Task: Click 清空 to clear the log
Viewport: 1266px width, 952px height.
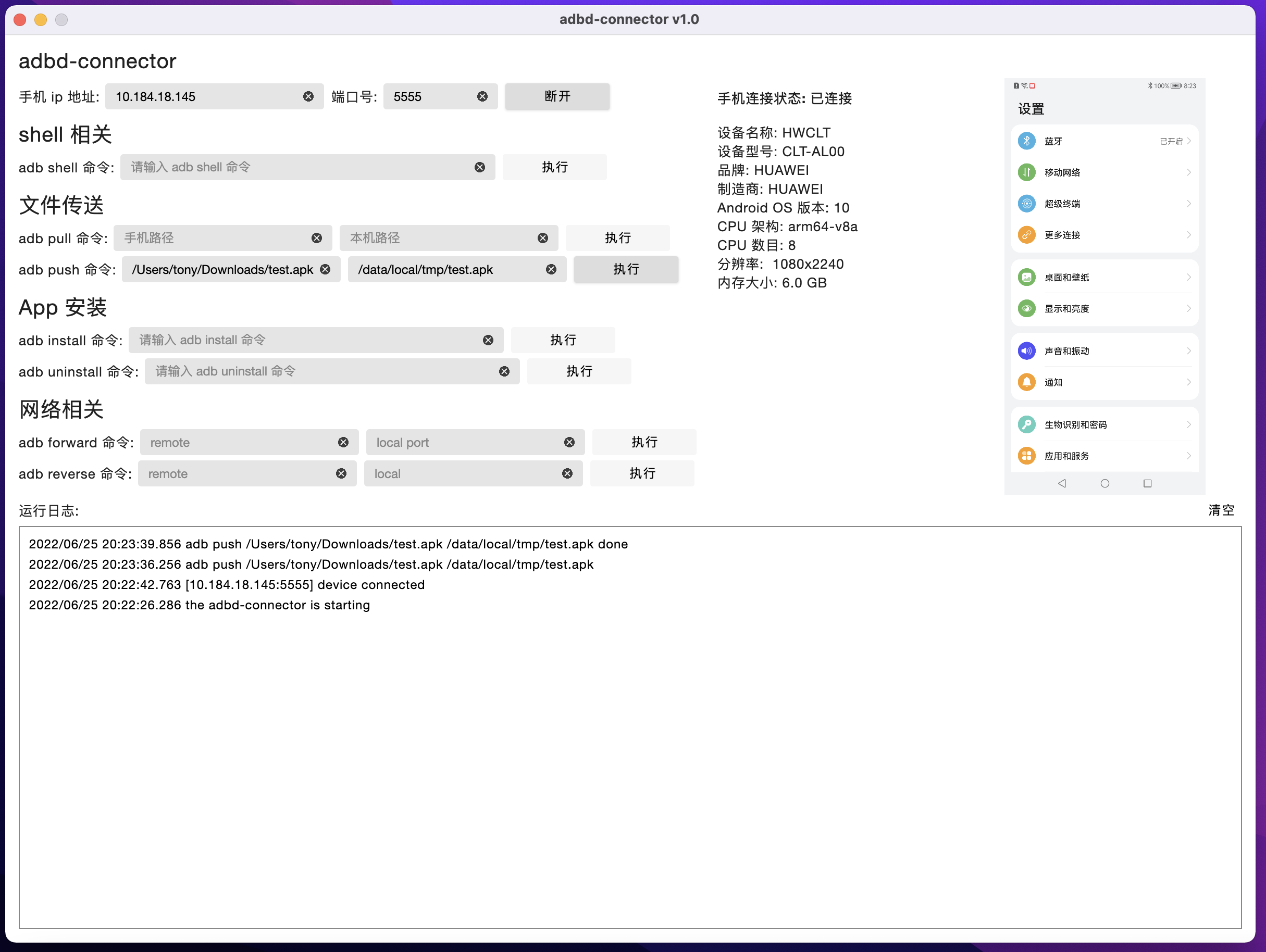Action: [x=1221, y=510]
